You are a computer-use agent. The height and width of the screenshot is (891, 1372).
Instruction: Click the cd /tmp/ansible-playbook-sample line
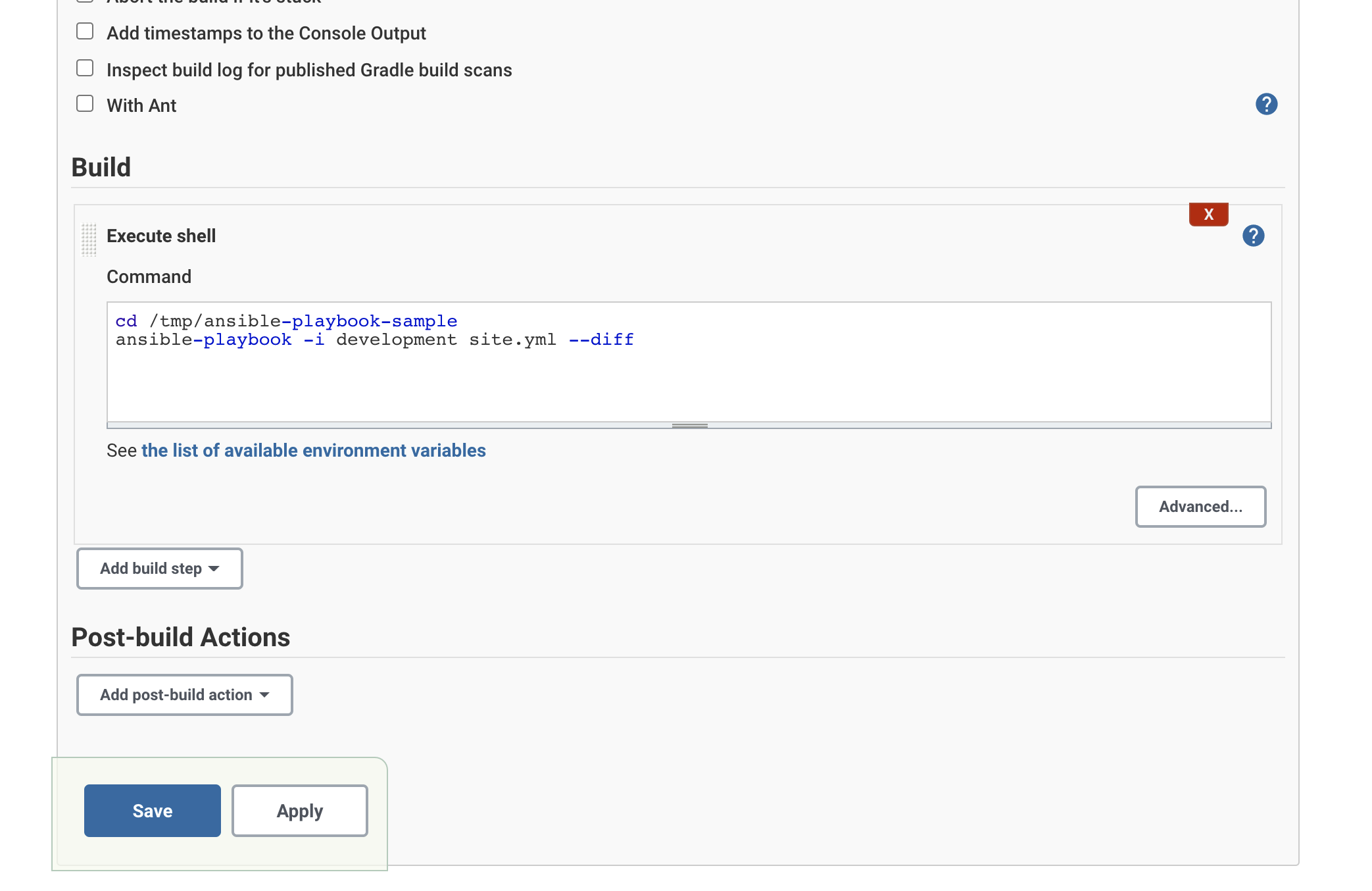point(286,321)
